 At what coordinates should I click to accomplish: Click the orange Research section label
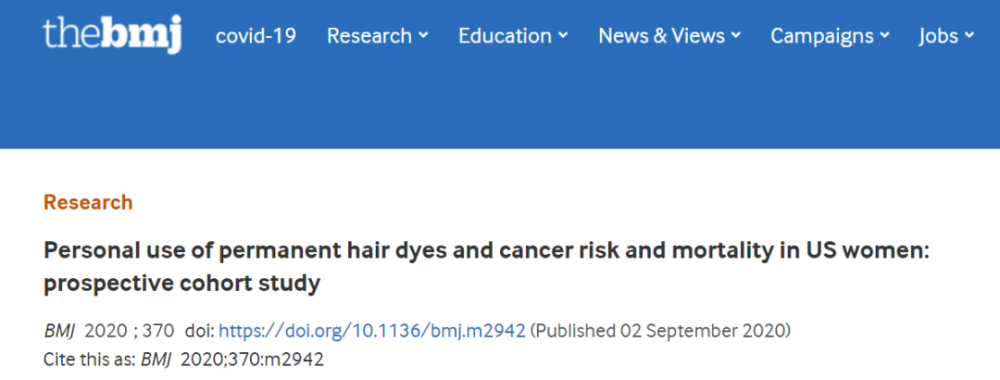(88, 203)
